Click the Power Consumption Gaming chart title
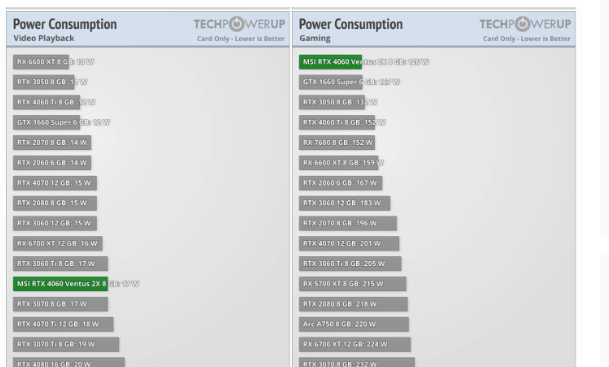This screenshot has height=367, width=609. (351, 29)
